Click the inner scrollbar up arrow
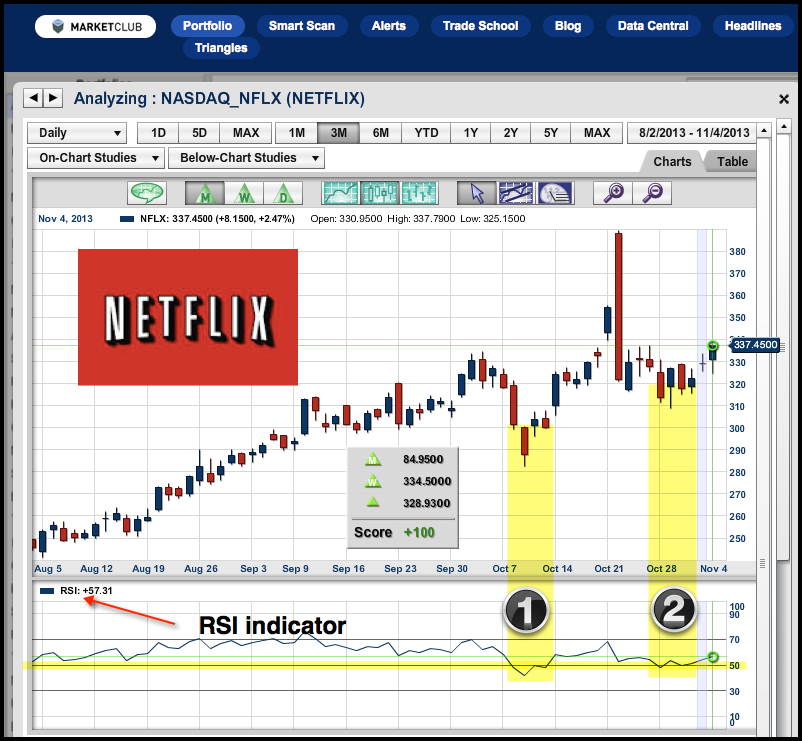The height and width of the screenshot is (741, 802). (x=764, y=130)
